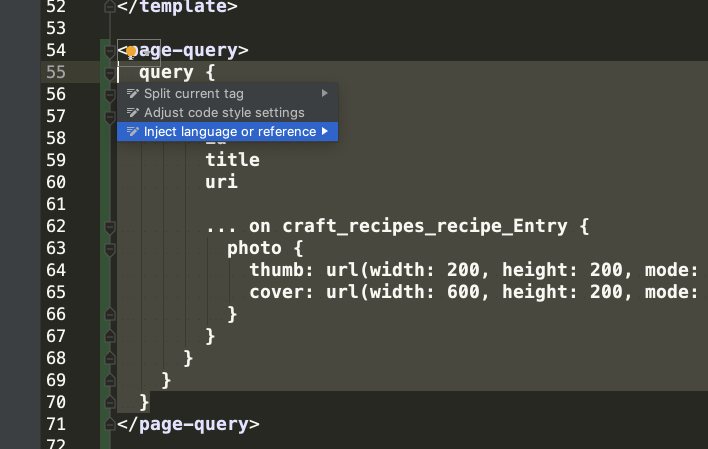Toggle fold marker on line 62 gutter

click(x=109, y=227)
